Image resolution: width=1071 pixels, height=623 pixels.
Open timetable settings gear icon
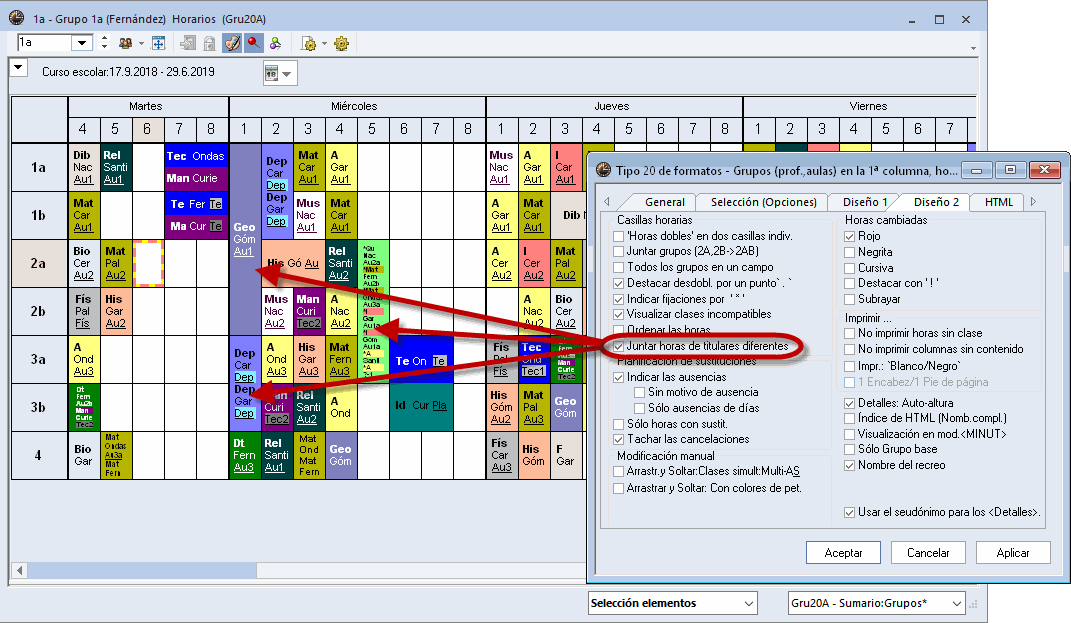click(x=342, y=44)
